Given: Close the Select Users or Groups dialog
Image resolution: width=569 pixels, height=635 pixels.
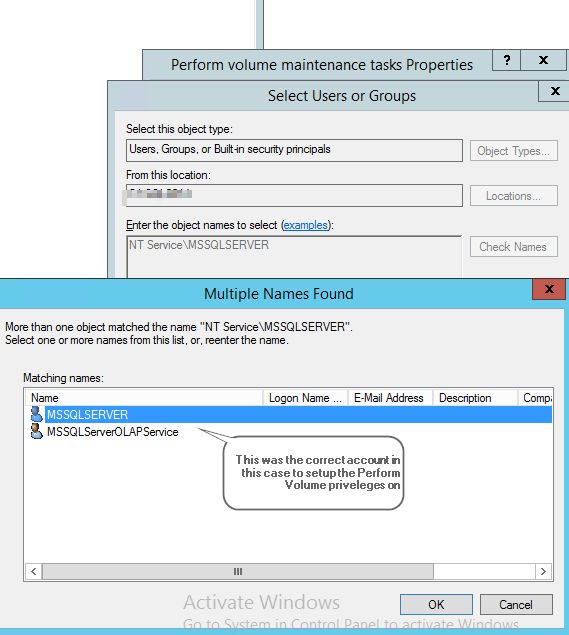Looking at the screenshot, I should [555, 91].
